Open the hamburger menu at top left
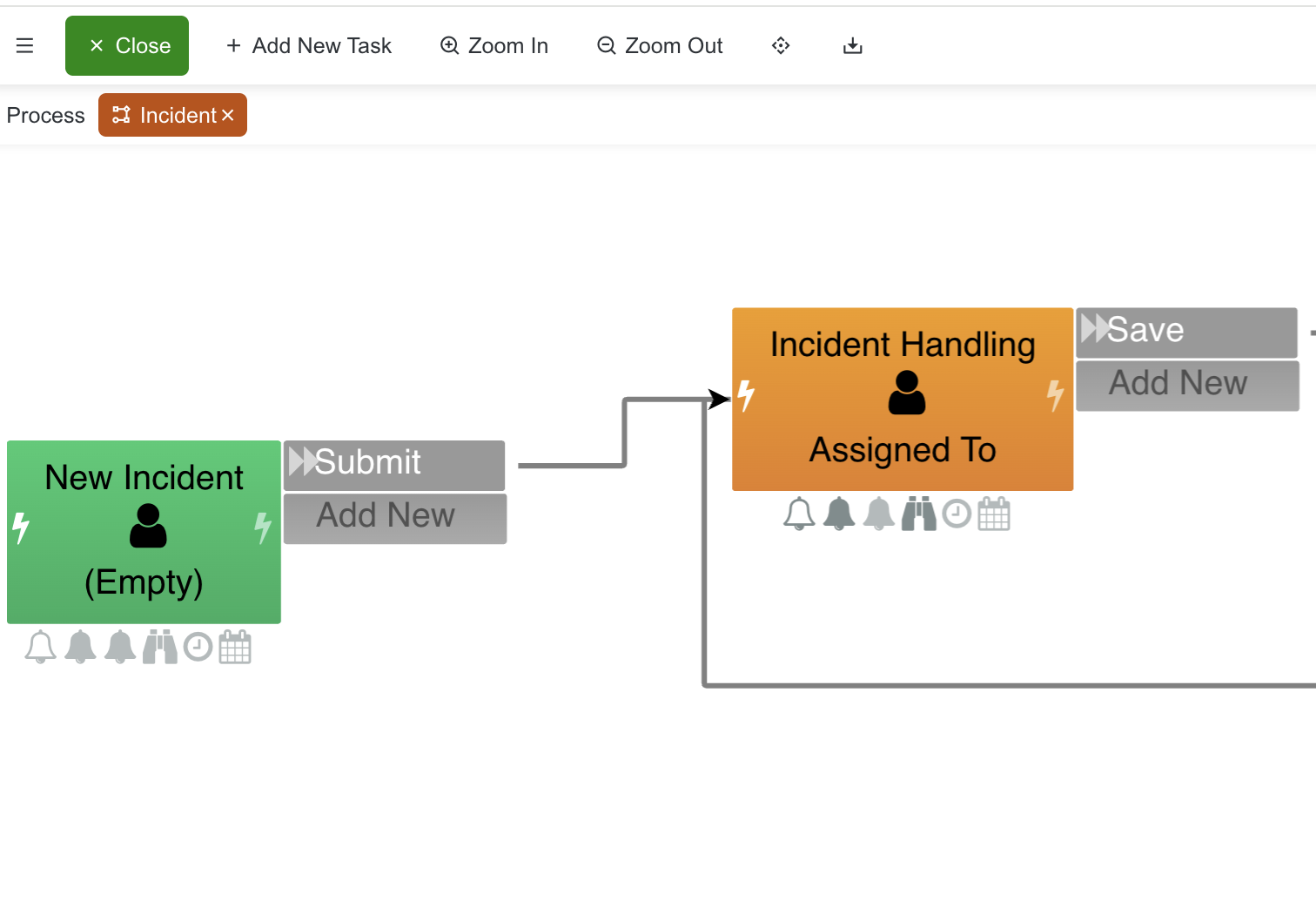The width and height of the screenshot is (1316, 914). (25, 45)
